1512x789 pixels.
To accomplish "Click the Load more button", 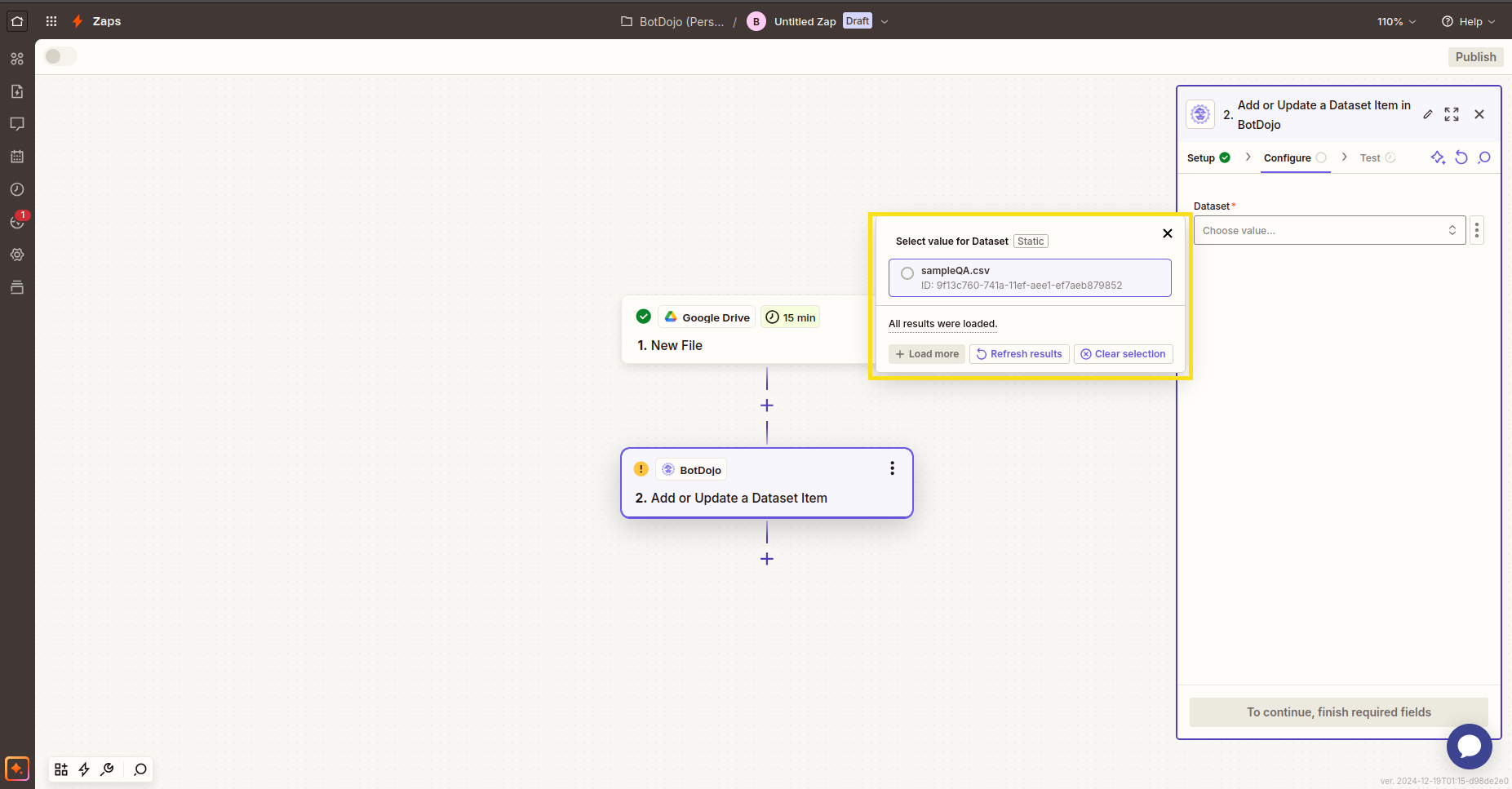I will pyautogui.click(x=927, y=354).
